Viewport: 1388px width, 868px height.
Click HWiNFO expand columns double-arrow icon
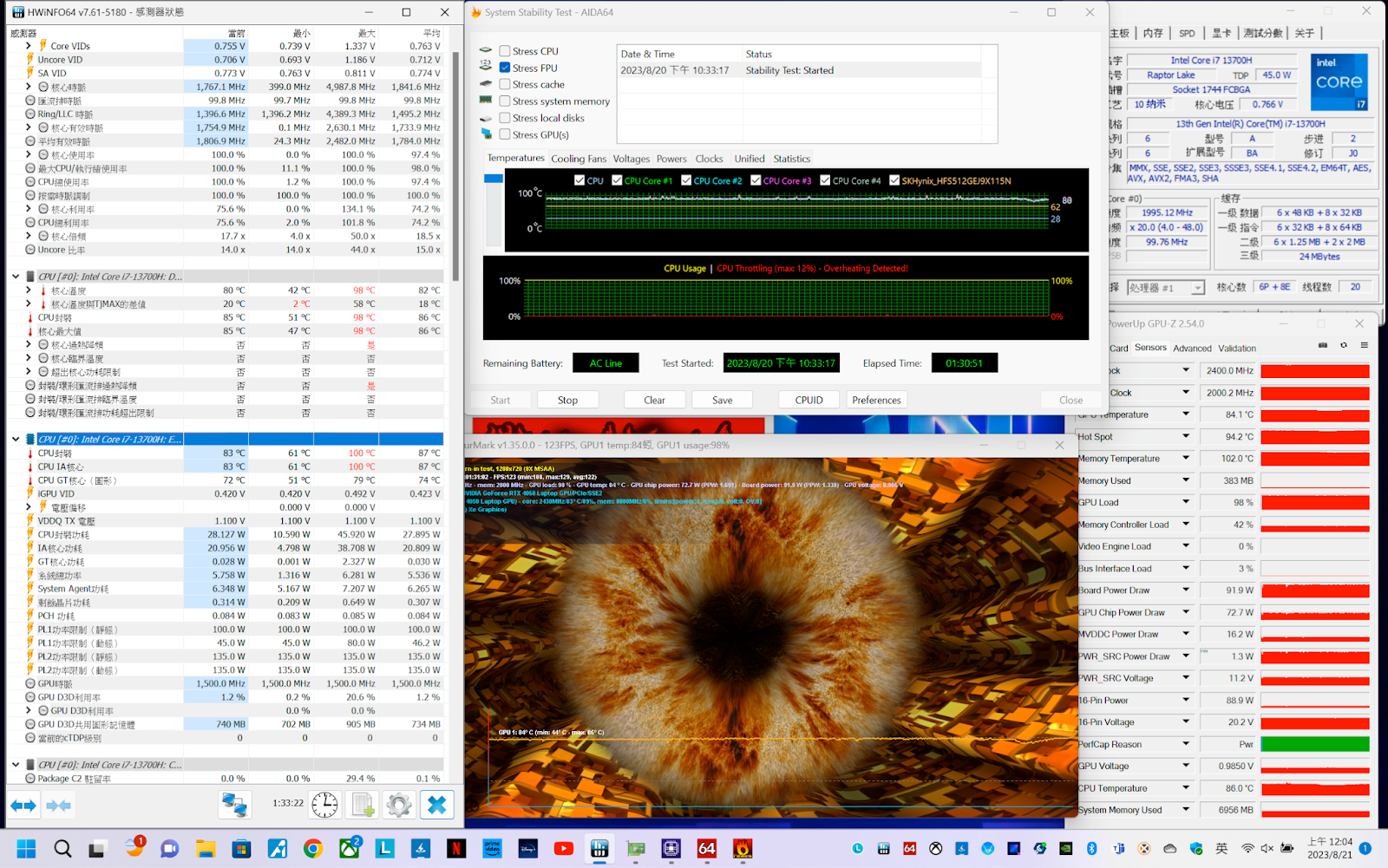point(23,806)
